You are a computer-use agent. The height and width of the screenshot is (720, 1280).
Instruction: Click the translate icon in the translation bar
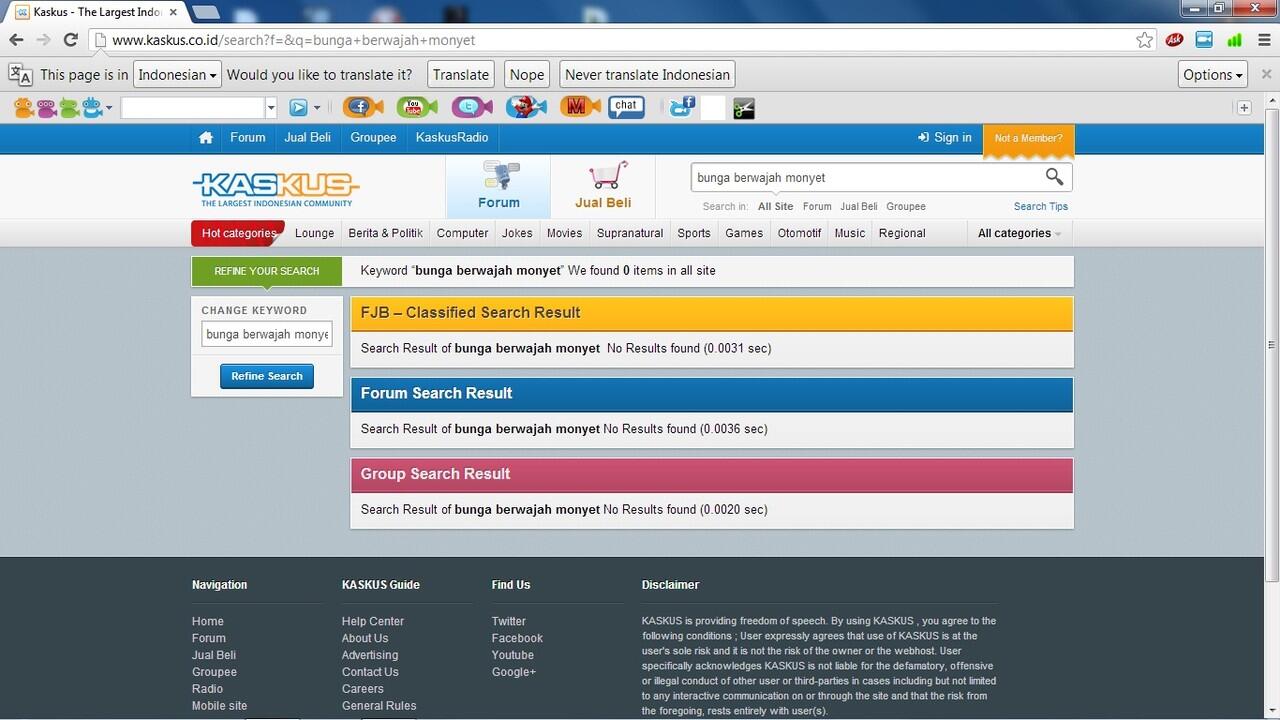coord(20,74)
